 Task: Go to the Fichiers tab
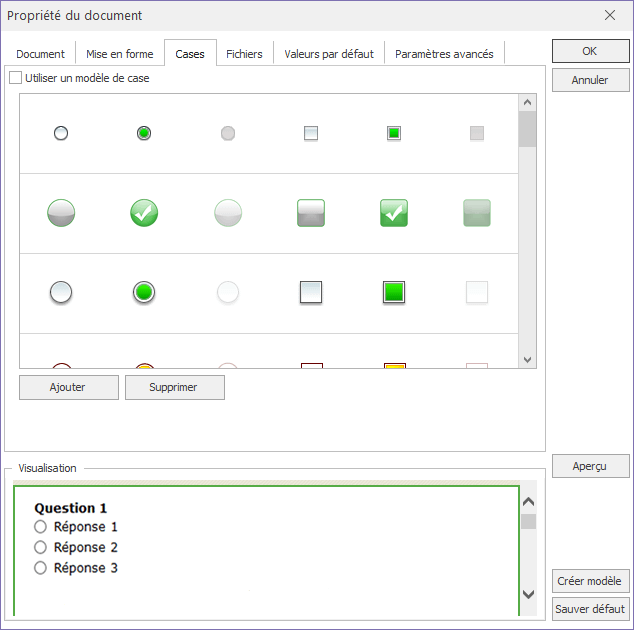pyautogui.click(x=244, y=54)
